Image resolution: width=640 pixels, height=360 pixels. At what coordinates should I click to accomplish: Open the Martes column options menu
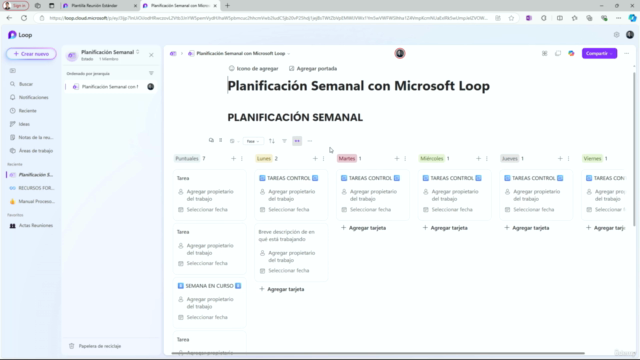(405, 158)
